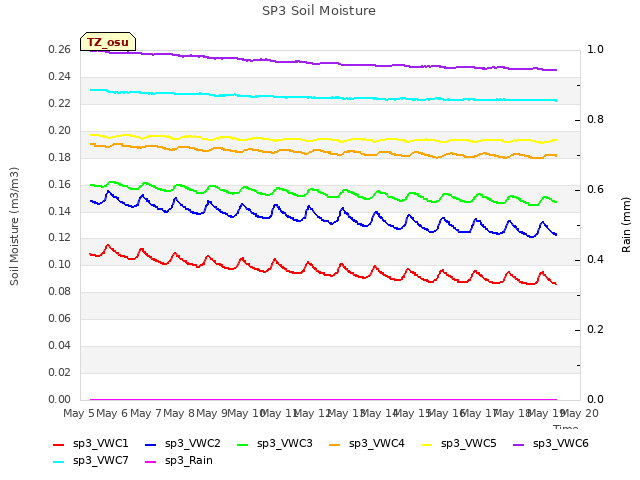Click the blue sp3_VWC2 legend swatch

151,444
